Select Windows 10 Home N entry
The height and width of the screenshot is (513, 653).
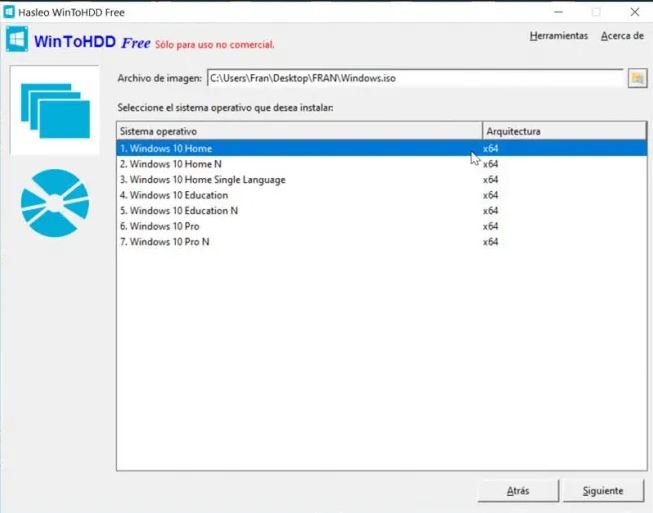coord(169,164)
